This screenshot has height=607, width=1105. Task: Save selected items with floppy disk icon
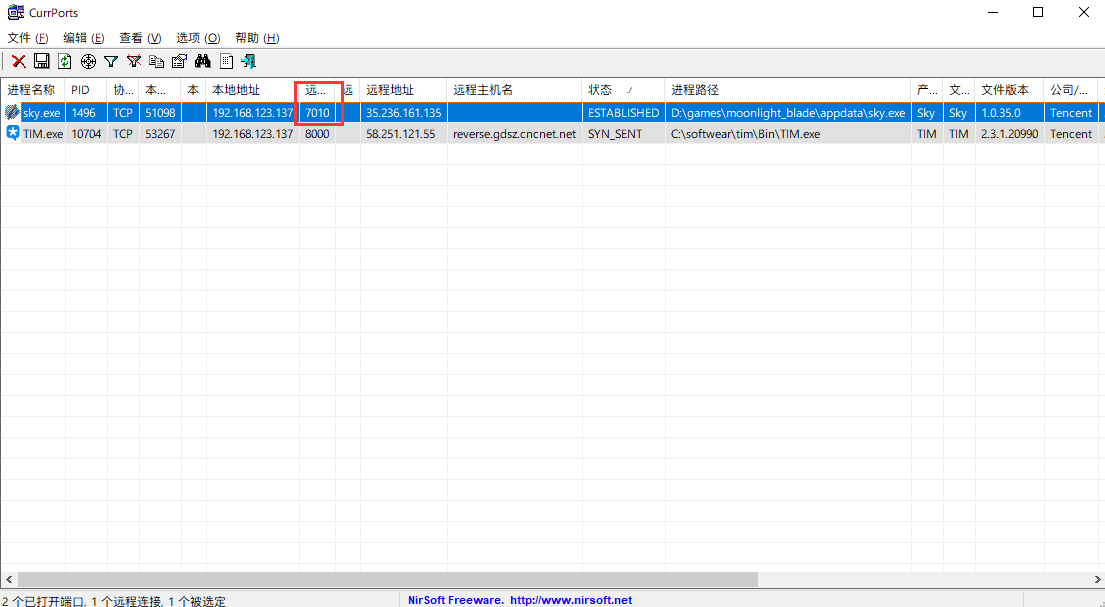(42, 61)
